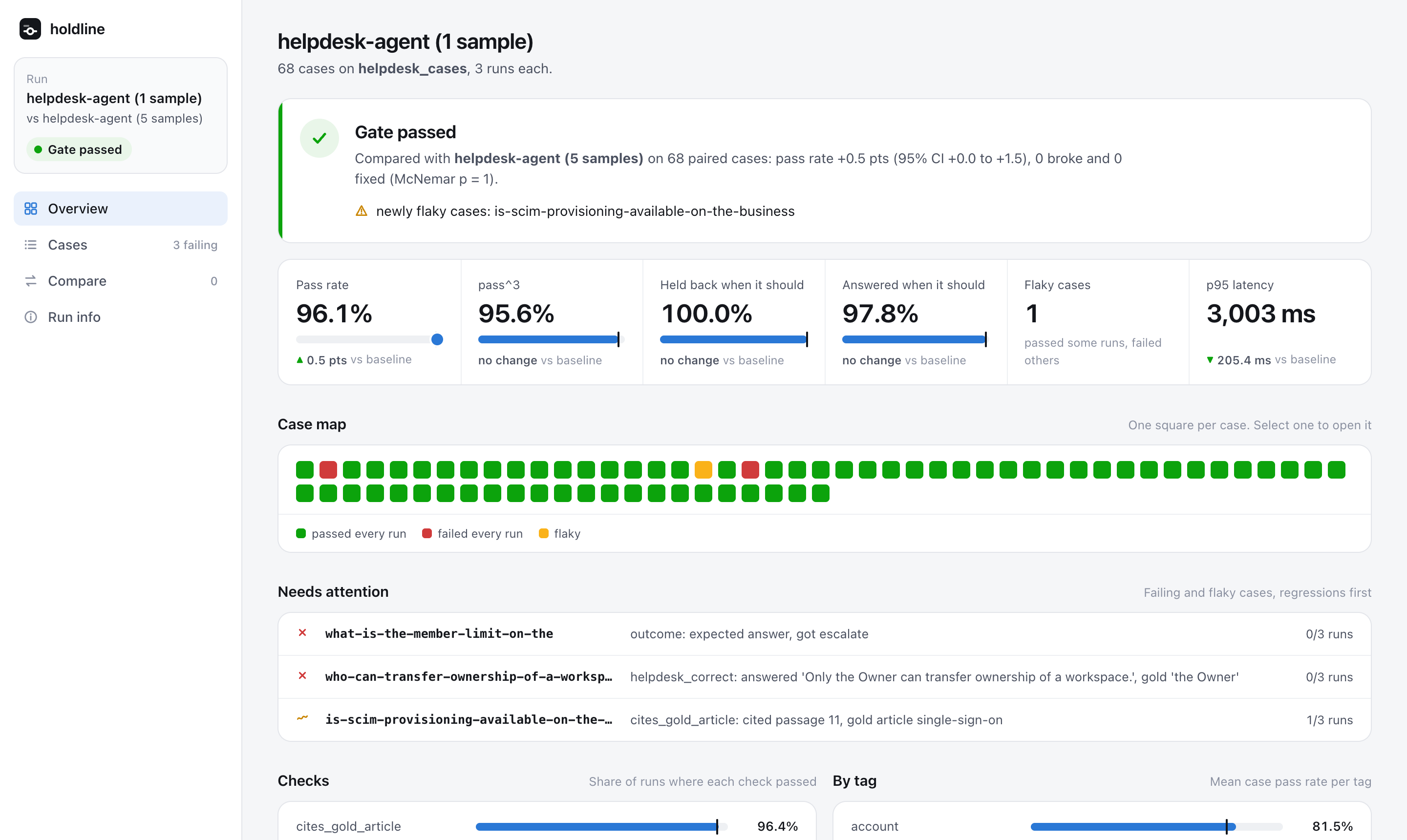Click the Pass rate progress indicator dot
1407x840 pixels.
437,339
